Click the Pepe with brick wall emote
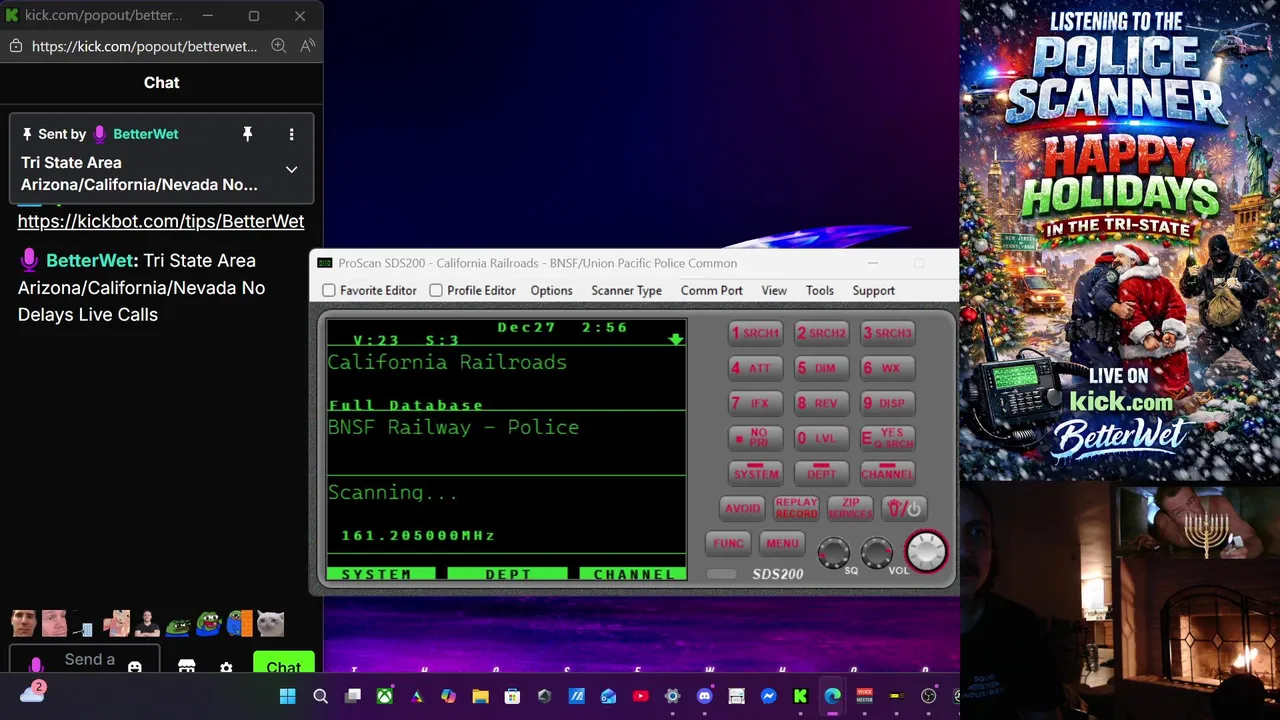 [240, 623]
